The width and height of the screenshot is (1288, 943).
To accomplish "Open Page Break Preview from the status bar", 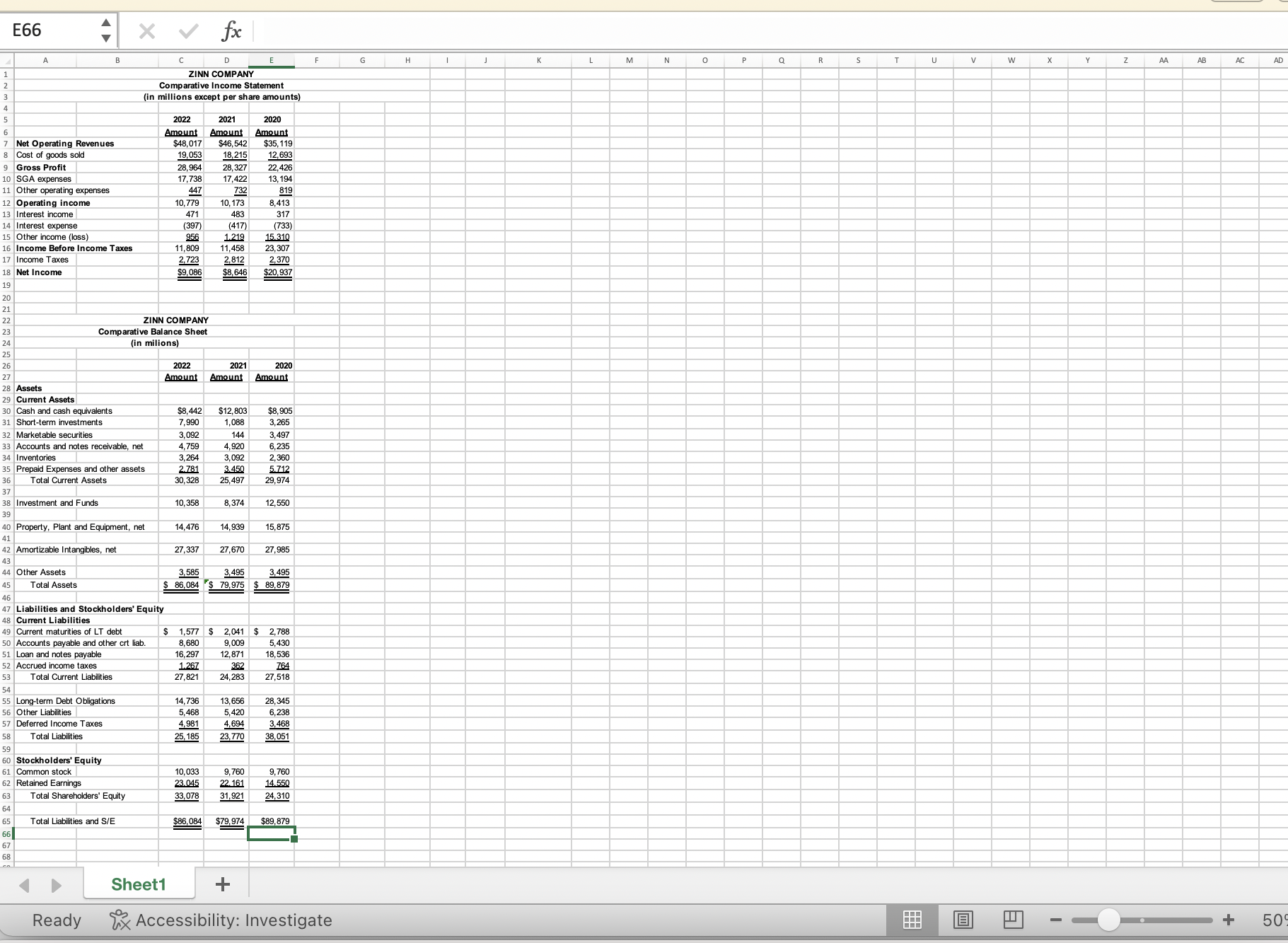I will tap(1014, 920).
